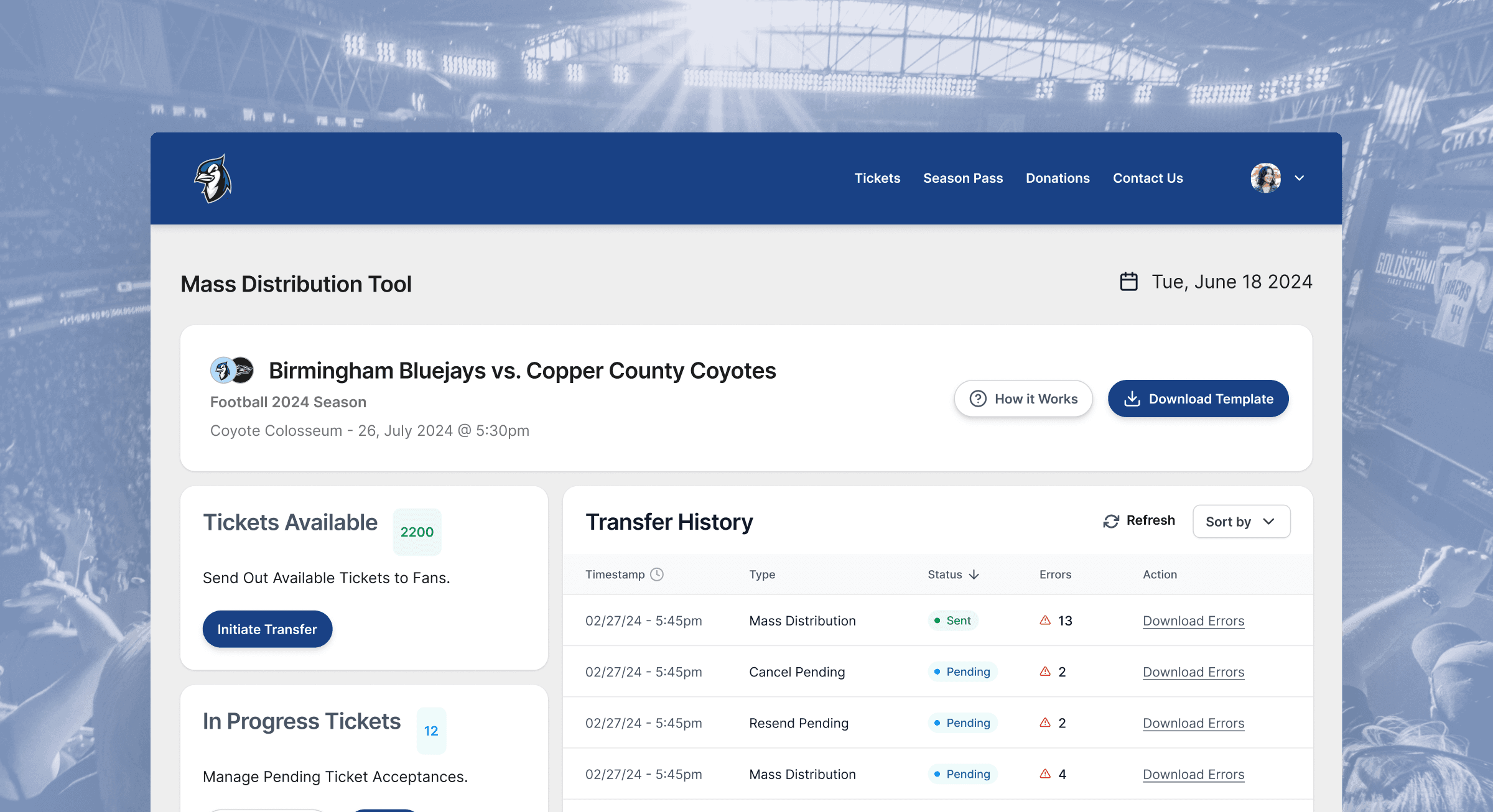Screen dimensions: 1493x812
Task: Click the warning icon next to 4 errors
Action: click(x=1045, y=773)
